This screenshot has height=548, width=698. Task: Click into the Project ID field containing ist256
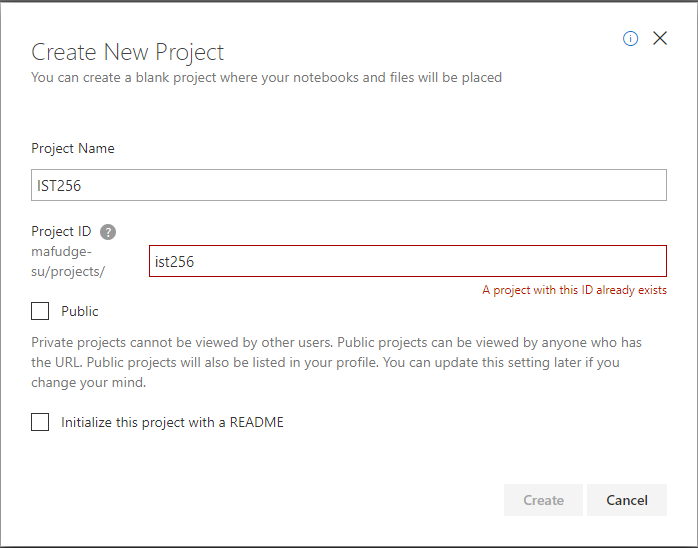[407, 261]
